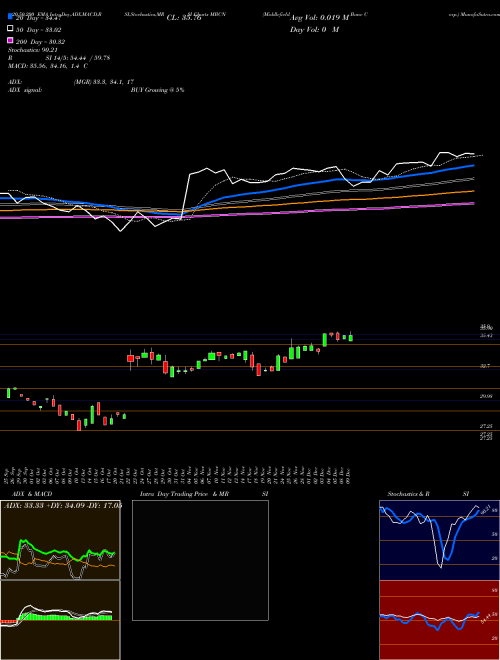
Task: Click the last green candlestick on the price chart
Action: [351, 337]
